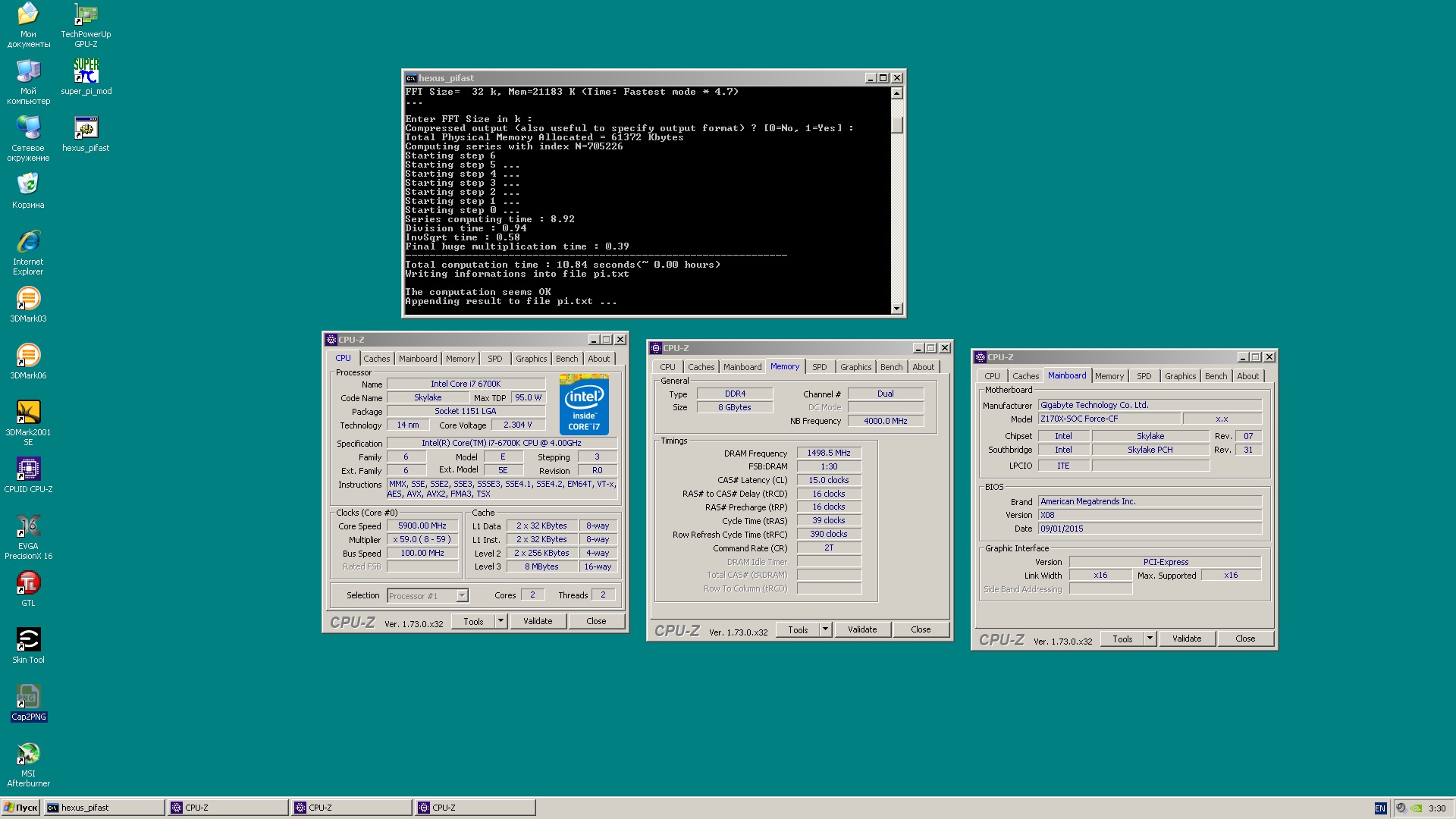Image resolution: width=1456 pixels, height=819 pixels.
Task: Open CPU tab in Mainboard window
Action: coord(992,376)
